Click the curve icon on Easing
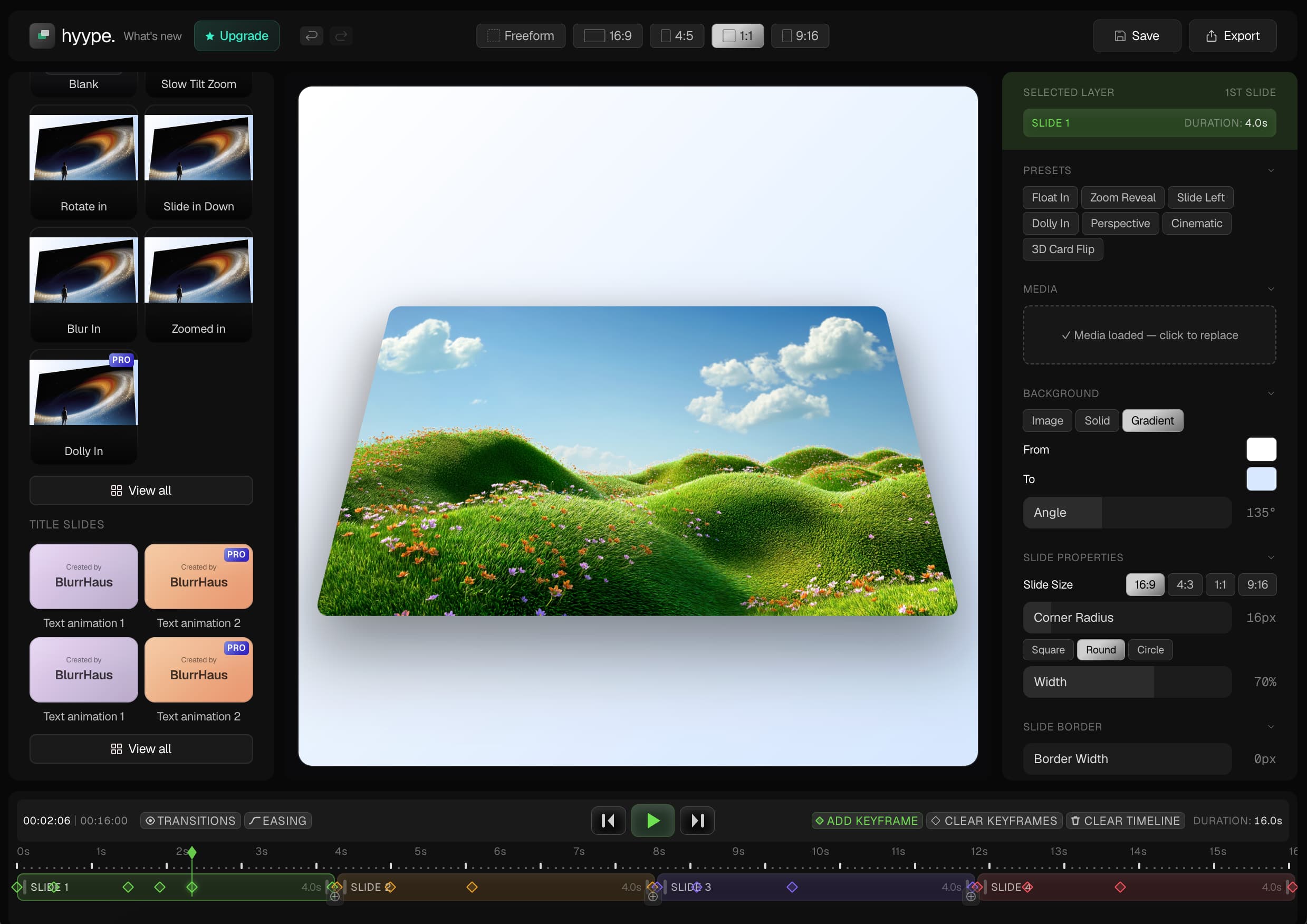The height and width of the screenshot is (924, 1307). (254, 821)
